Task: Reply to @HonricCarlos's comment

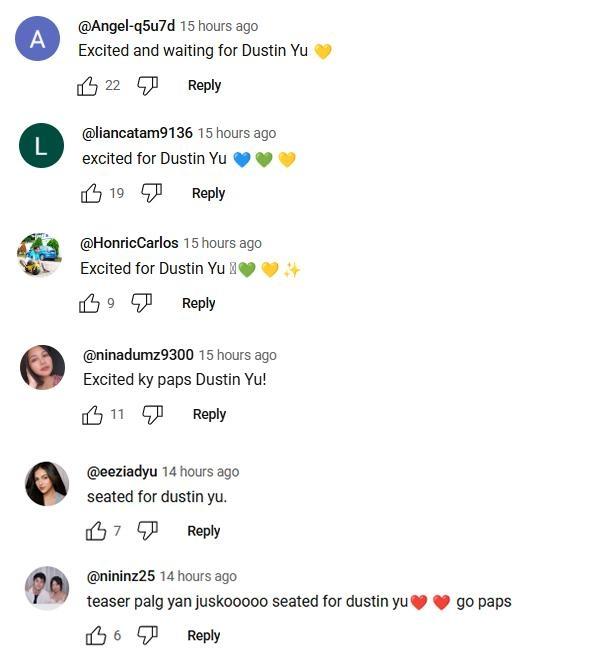Action: point(198,303)
